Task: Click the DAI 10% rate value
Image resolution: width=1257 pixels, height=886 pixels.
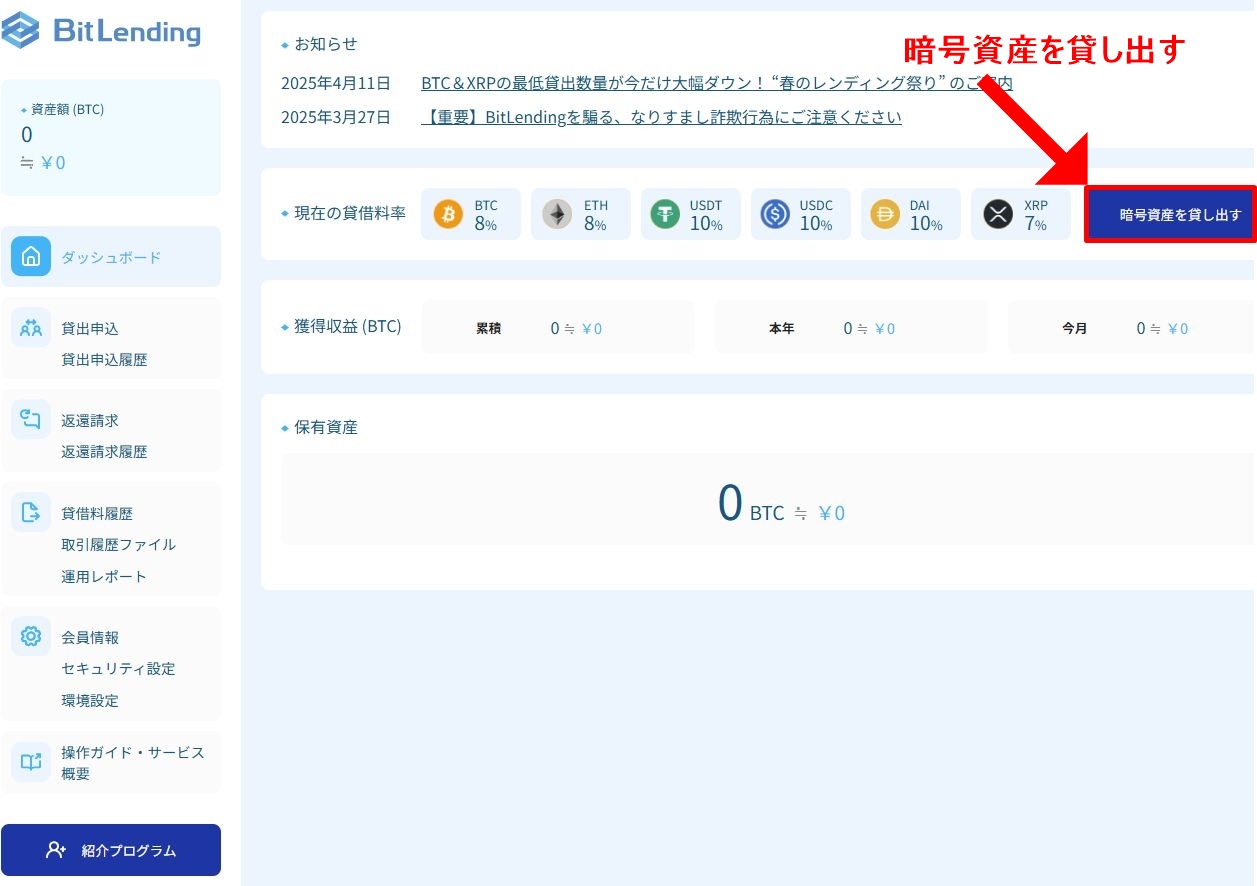Action: pos(926,224)
